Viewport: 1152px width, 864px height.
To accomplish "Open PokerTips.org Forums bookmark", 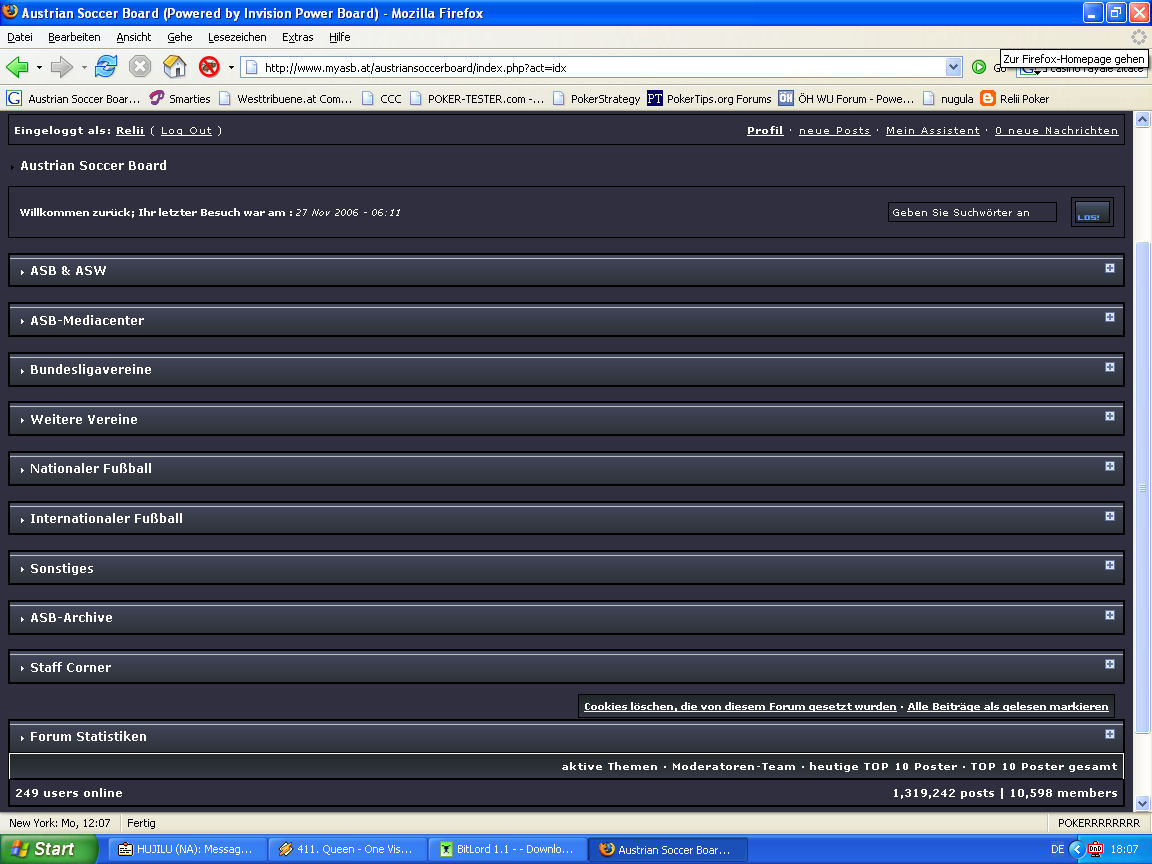I will tap(710, 98).
